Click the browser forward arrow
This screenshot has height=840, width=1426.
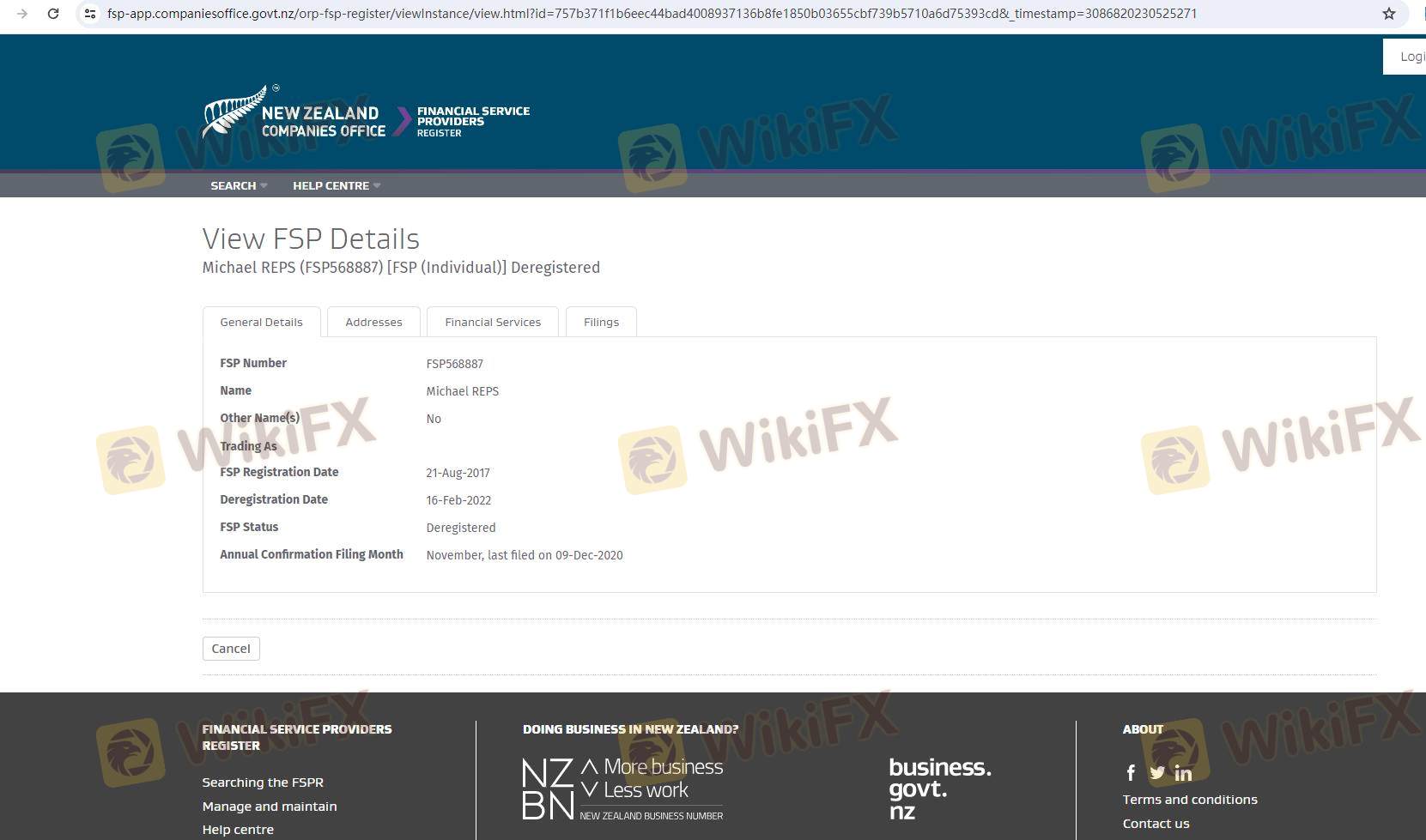22,14
